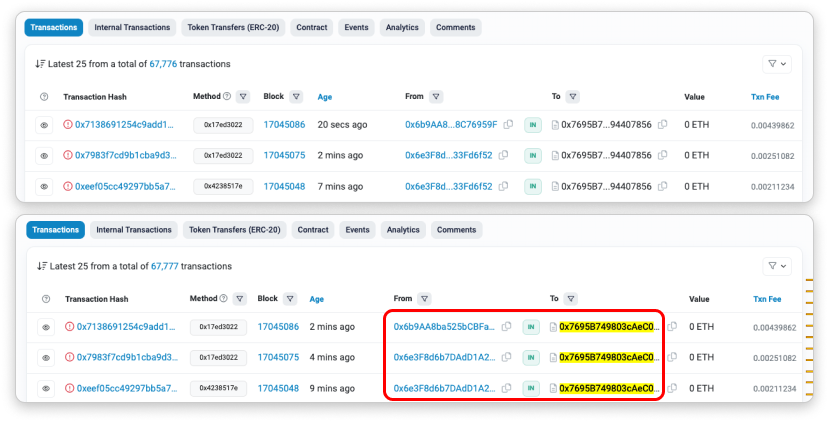
Task: Click question mark header icon in 67,776 panel
Action: (44, 97)
